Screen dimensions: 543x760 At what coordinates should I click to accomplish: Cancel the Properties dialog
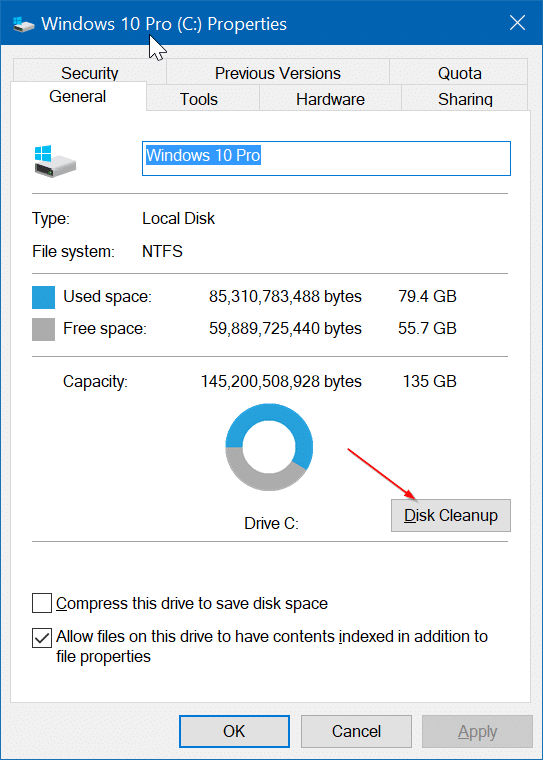pos(356,731)
